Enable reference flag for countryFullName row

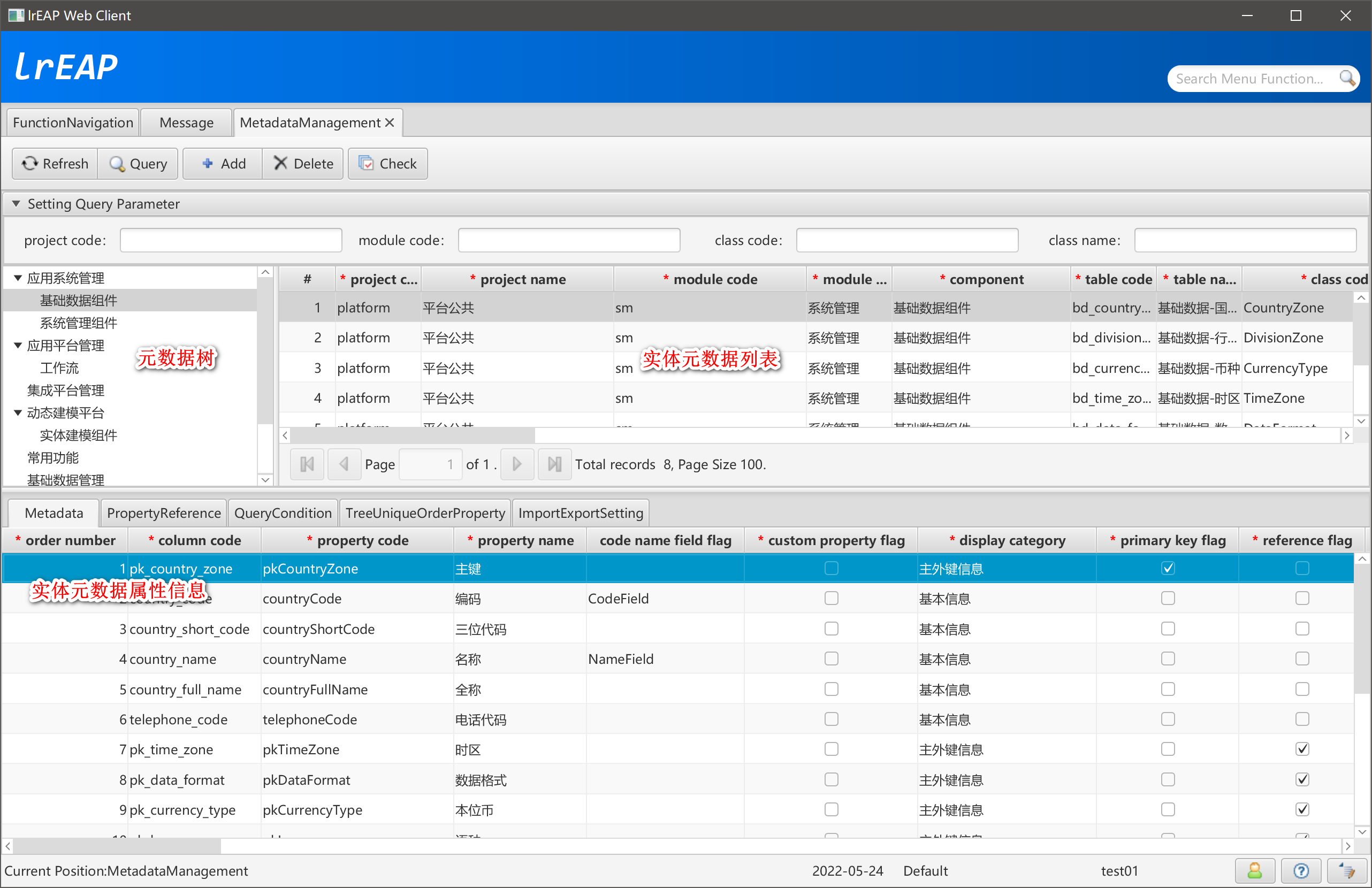[x=1302, y=689]
